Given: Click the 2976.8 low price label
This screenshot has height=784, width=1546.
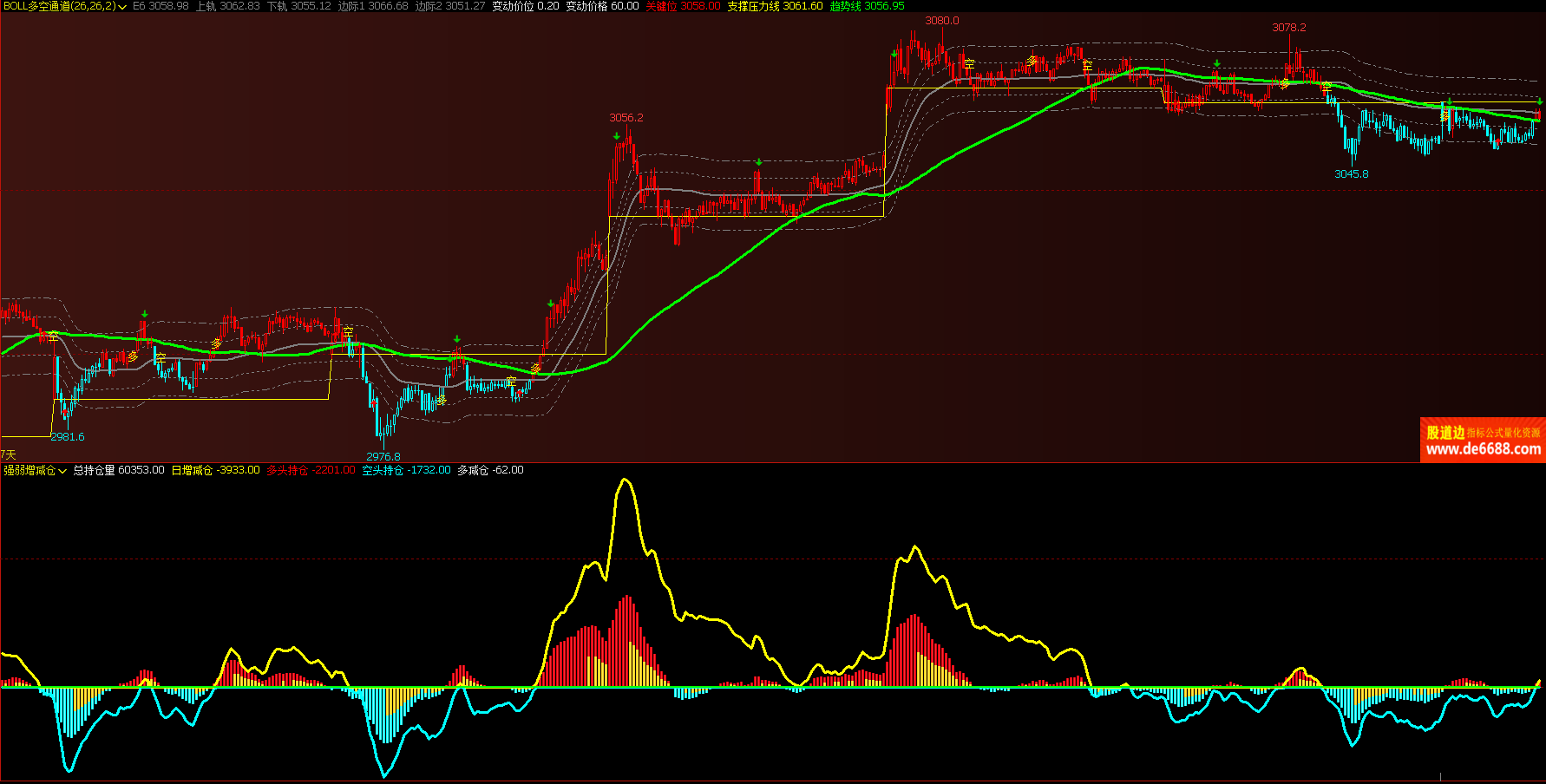Looking at the screenshot, I should 383,456.
